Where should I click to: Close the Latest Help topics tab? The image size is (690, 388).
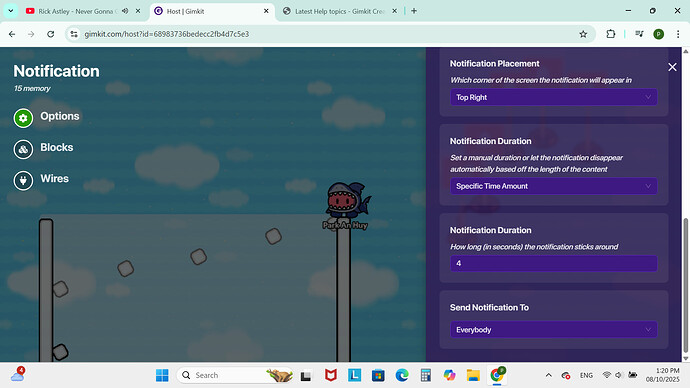pos(394,11)
